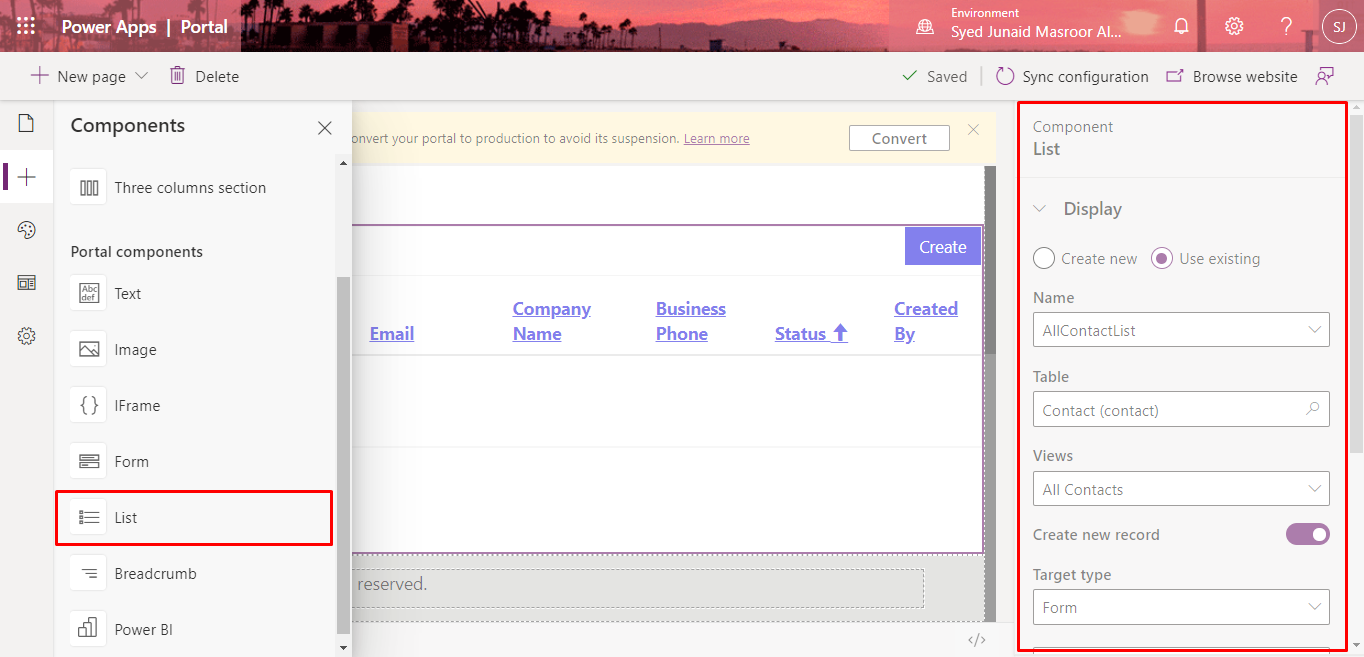The height and width of the screenshot is (657, 1364).
Task: Select the Create new radio button
Action: pyautogui.click(x=1043, y=258)
